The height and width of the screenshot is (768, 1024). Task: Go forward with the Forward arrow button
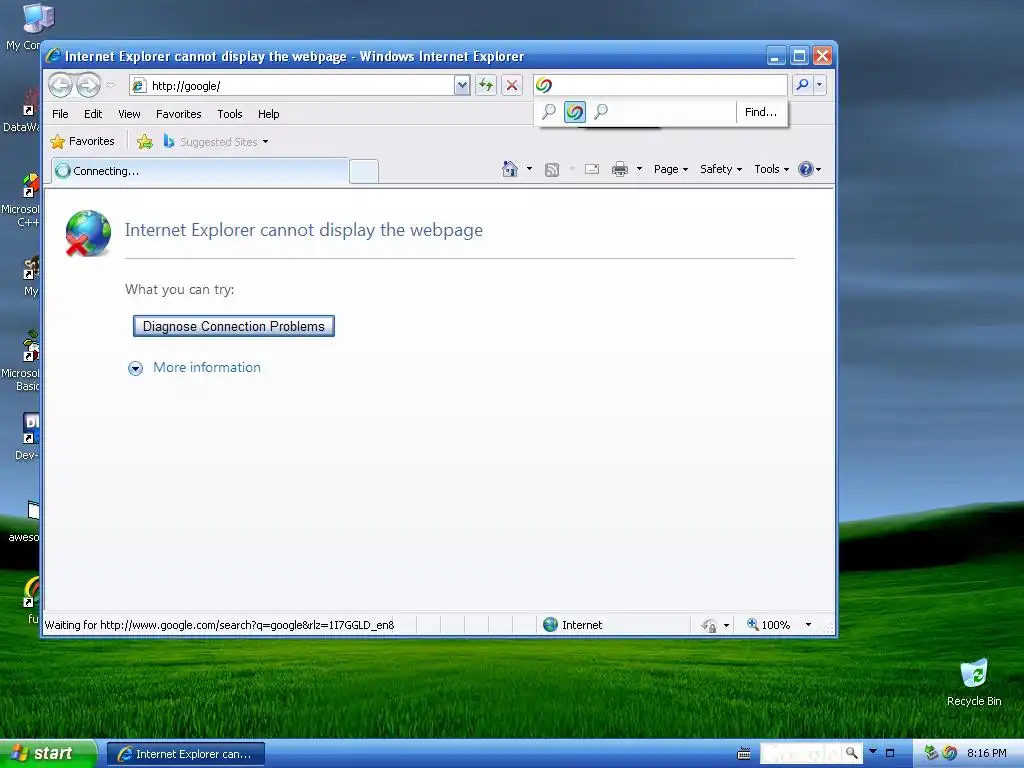click(88, 85)
